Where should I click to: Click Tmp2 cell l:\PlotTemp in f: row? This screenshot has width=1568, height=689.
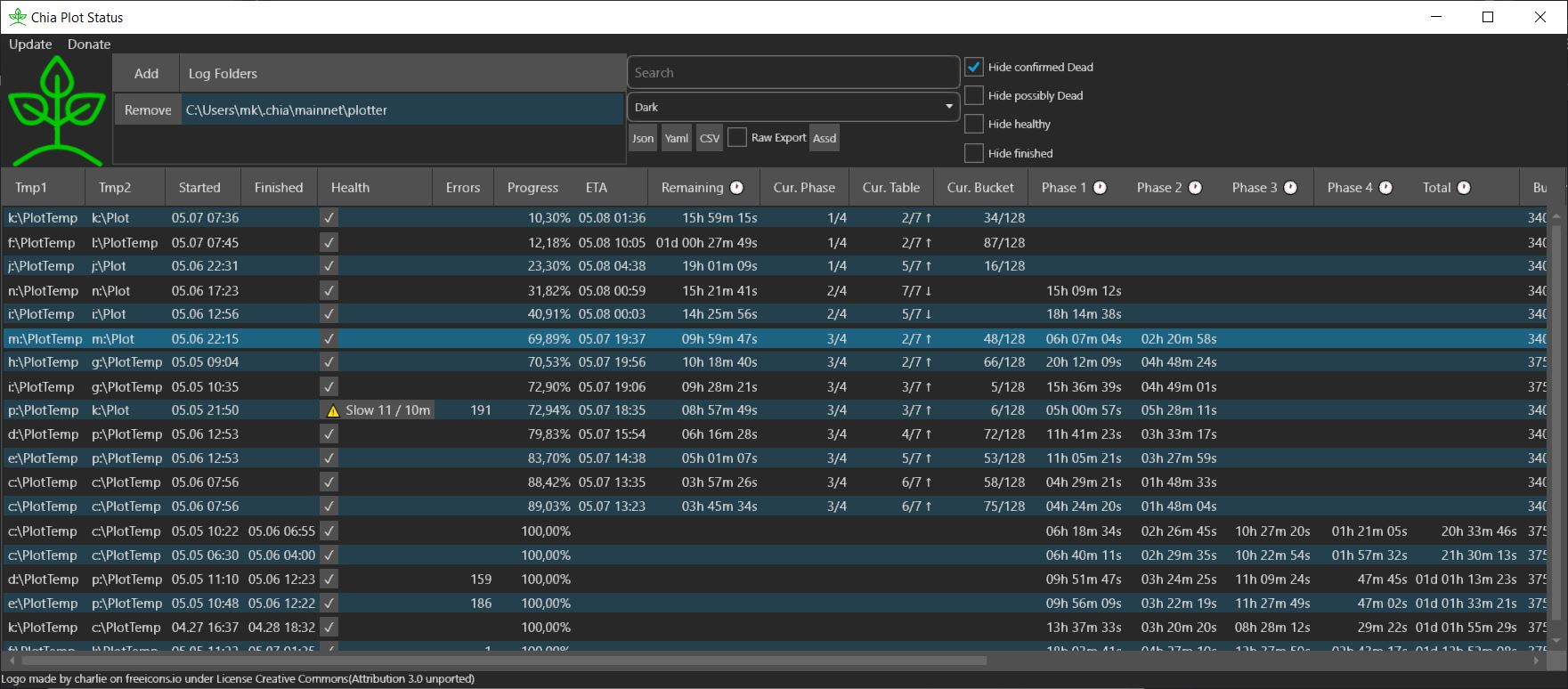125,242
